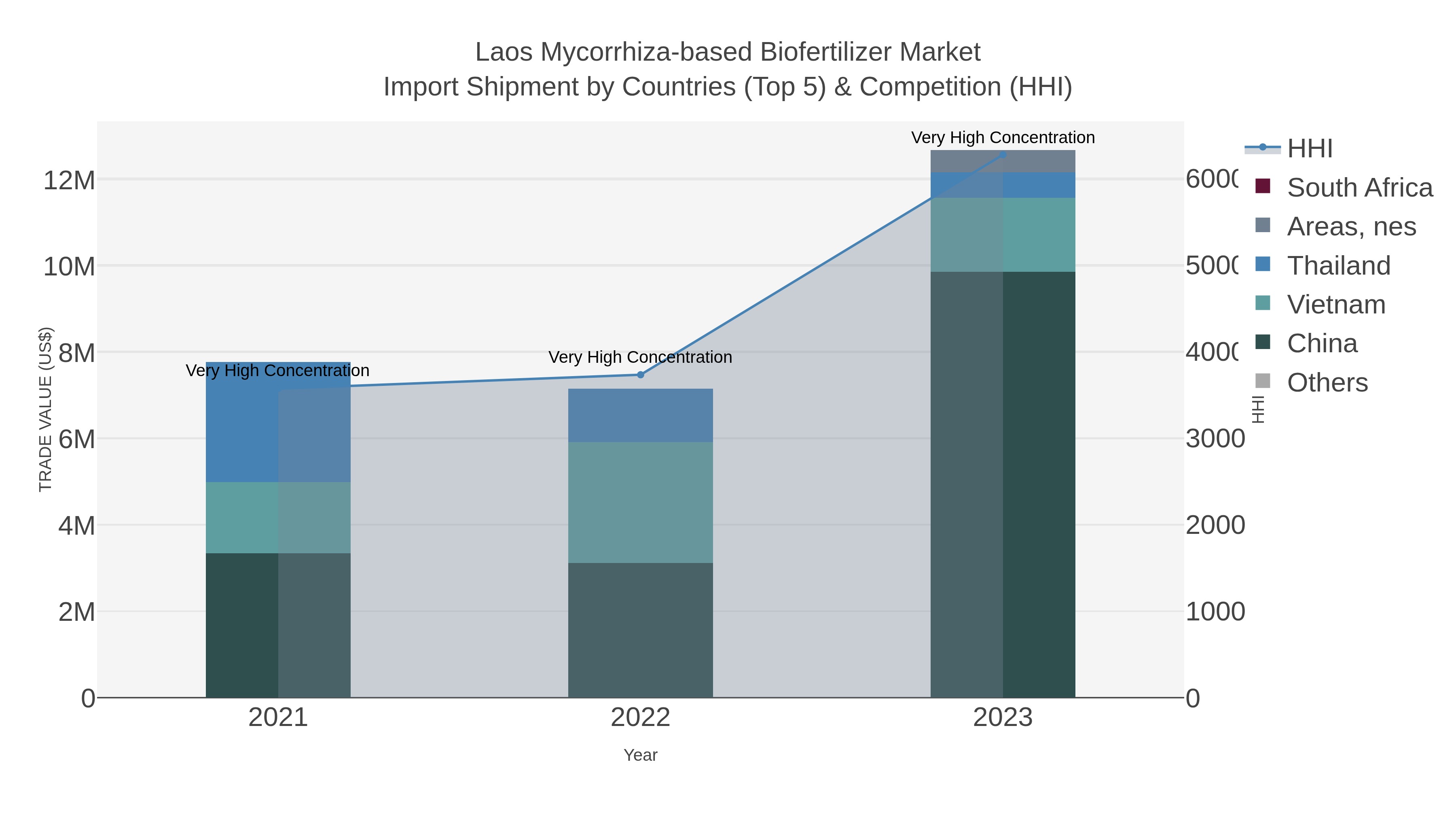Click the 12M y-axis tick label
The height and width of the screenshot is (819, 1456).
(x=69, y=181)
